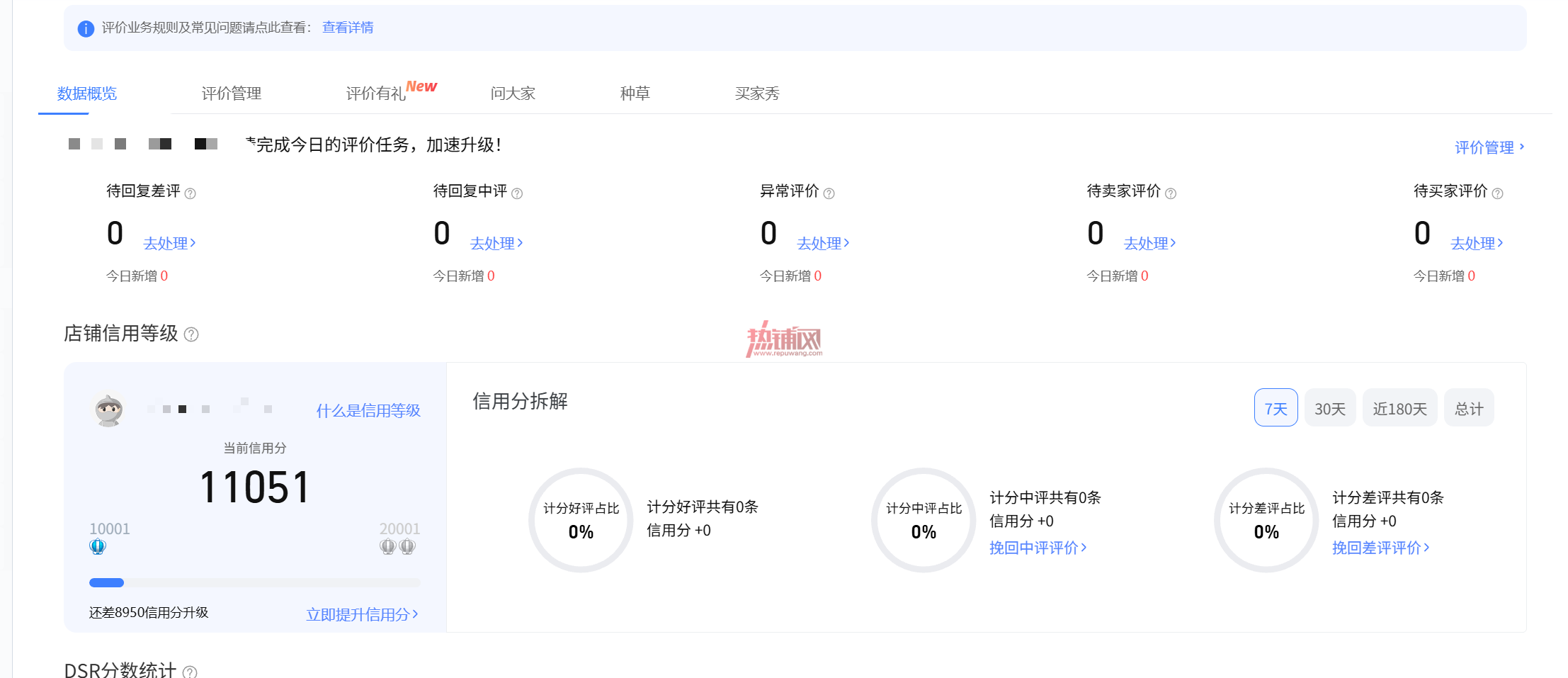Click help icon beside 异常评价

(x=829, y=193)
